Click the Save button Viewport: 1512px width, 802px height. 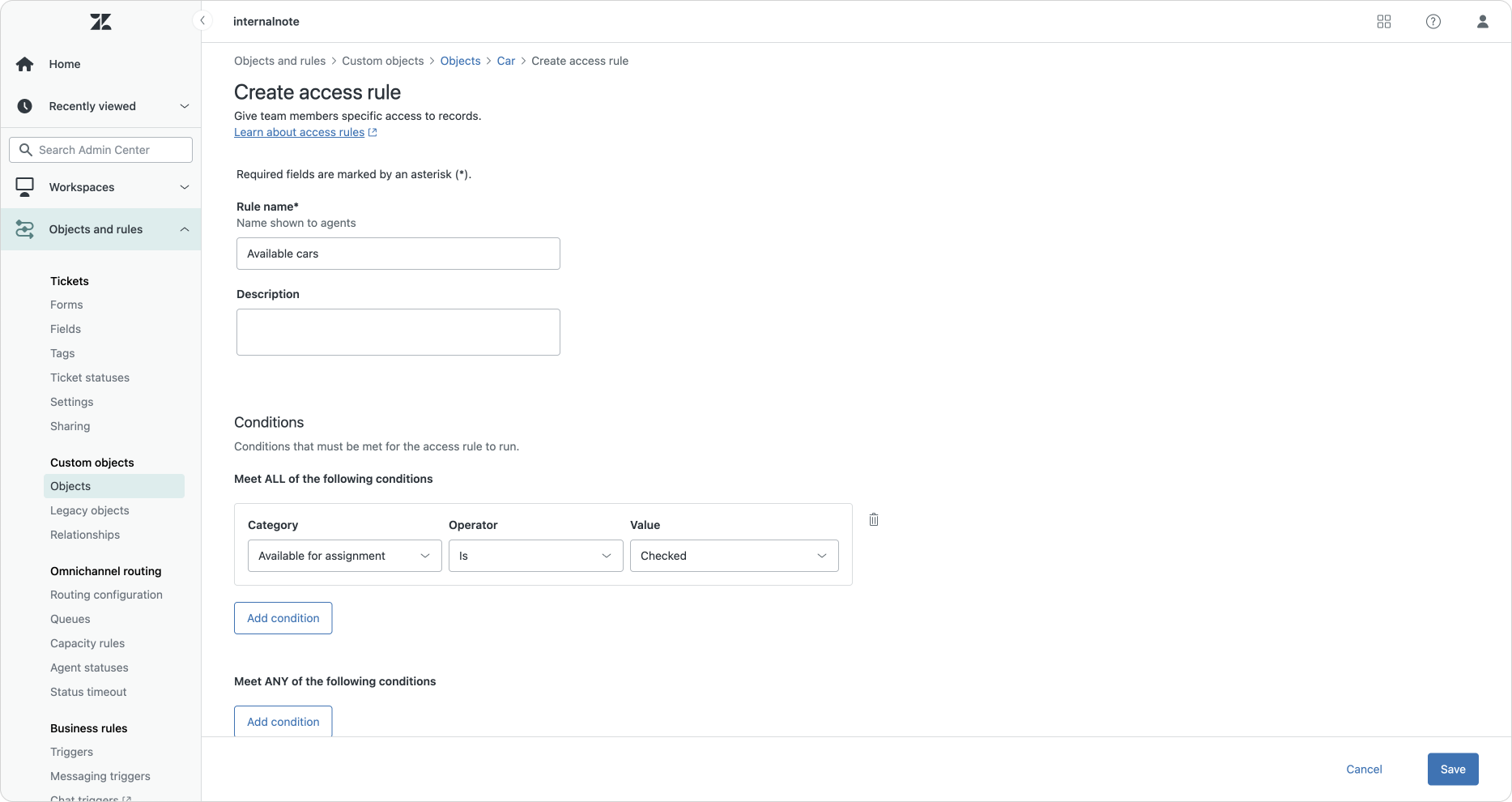(1452, 770)
